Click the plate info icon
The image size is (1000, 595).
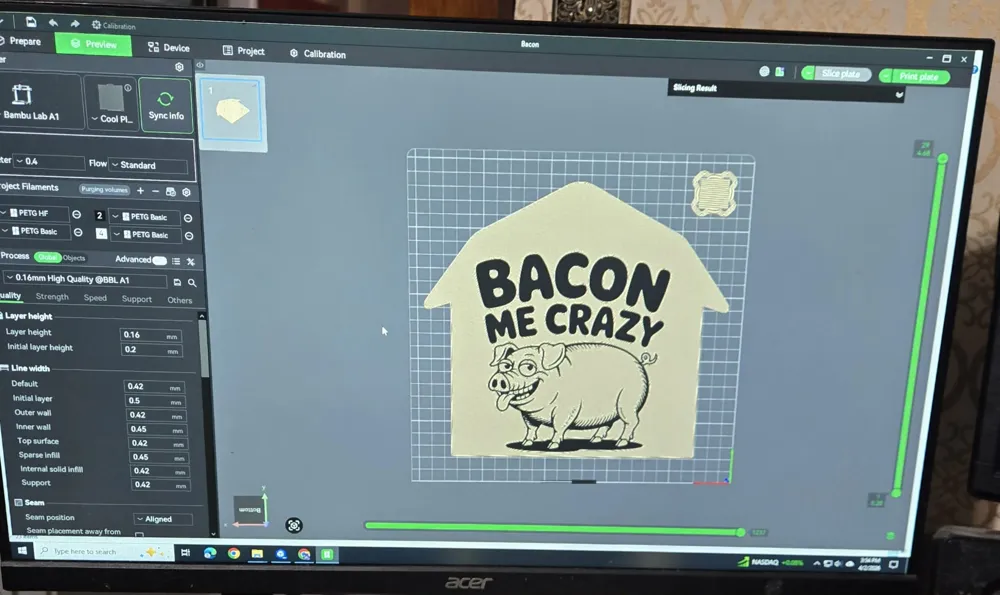pos(128,88)
